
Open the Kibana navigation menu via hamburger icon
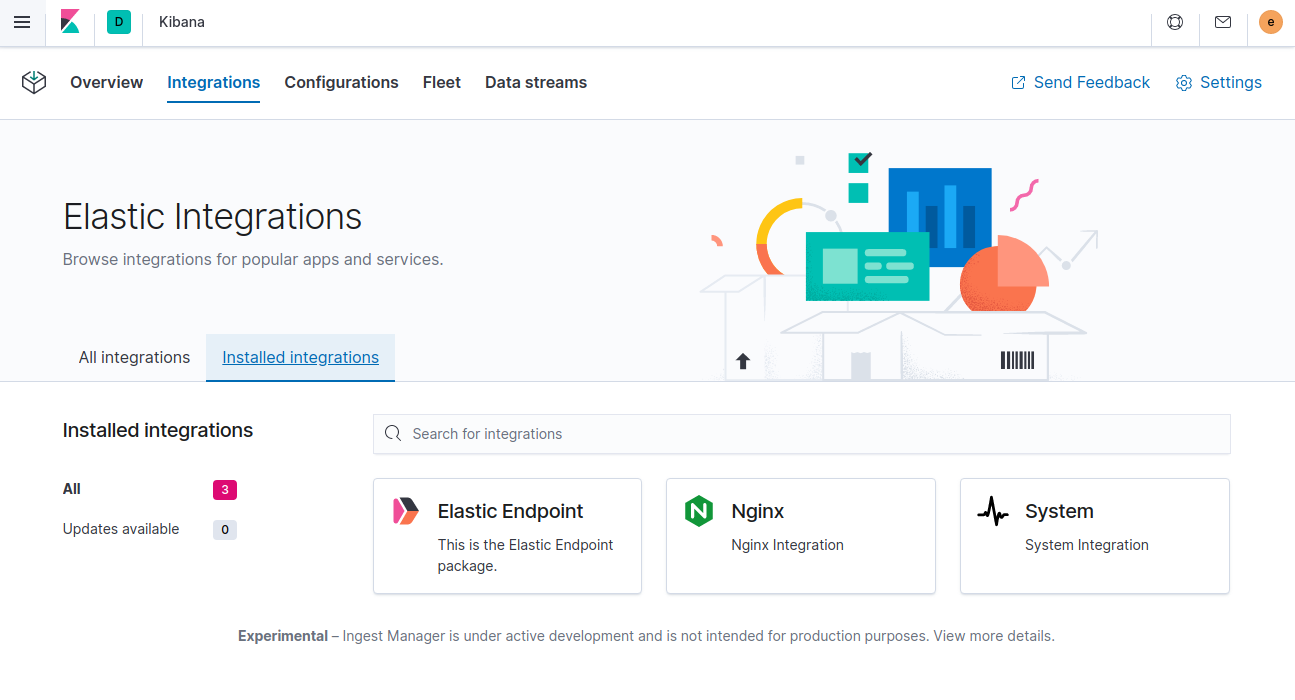coord(22,22)
